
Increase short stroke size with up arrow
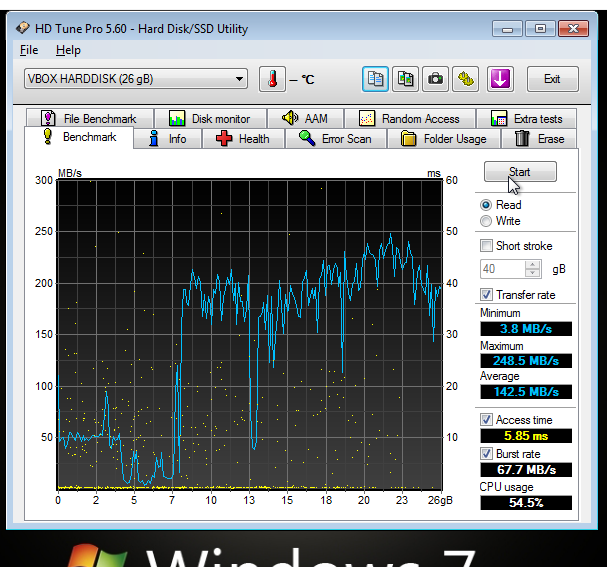(533, 265)
